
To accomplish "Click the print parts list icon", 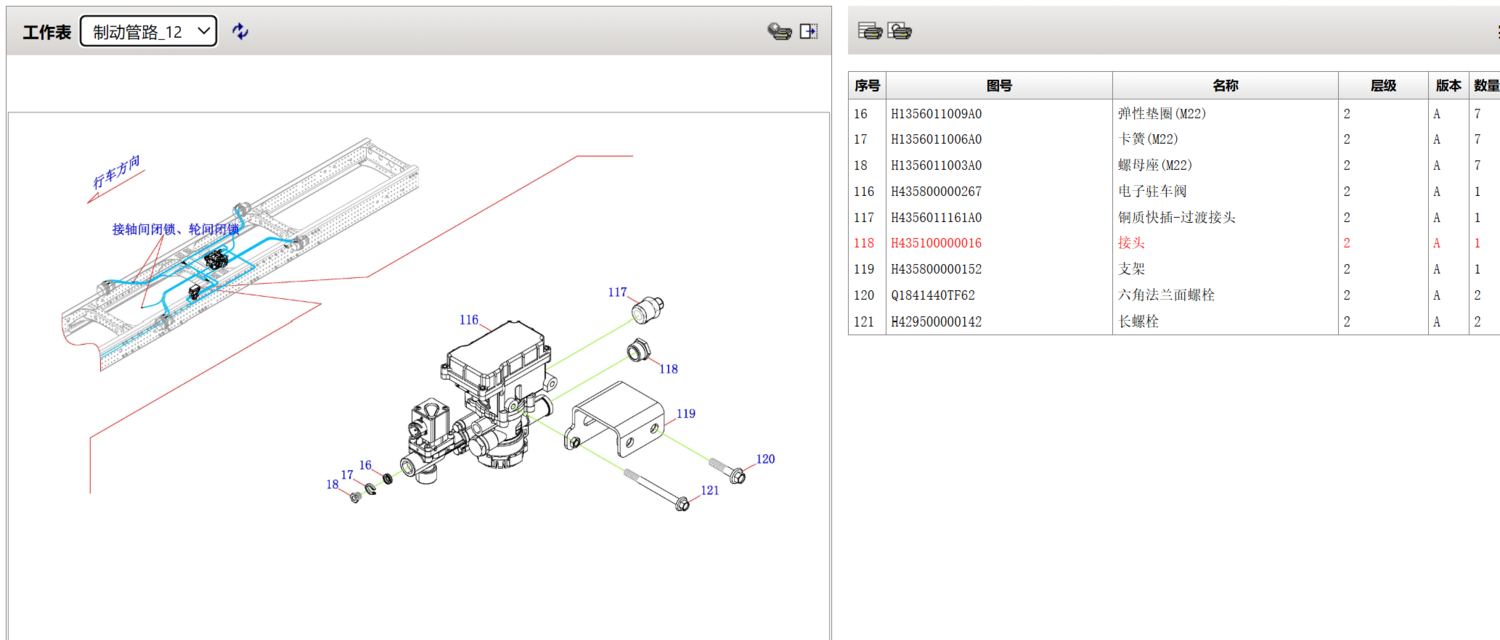I will 870,31.
